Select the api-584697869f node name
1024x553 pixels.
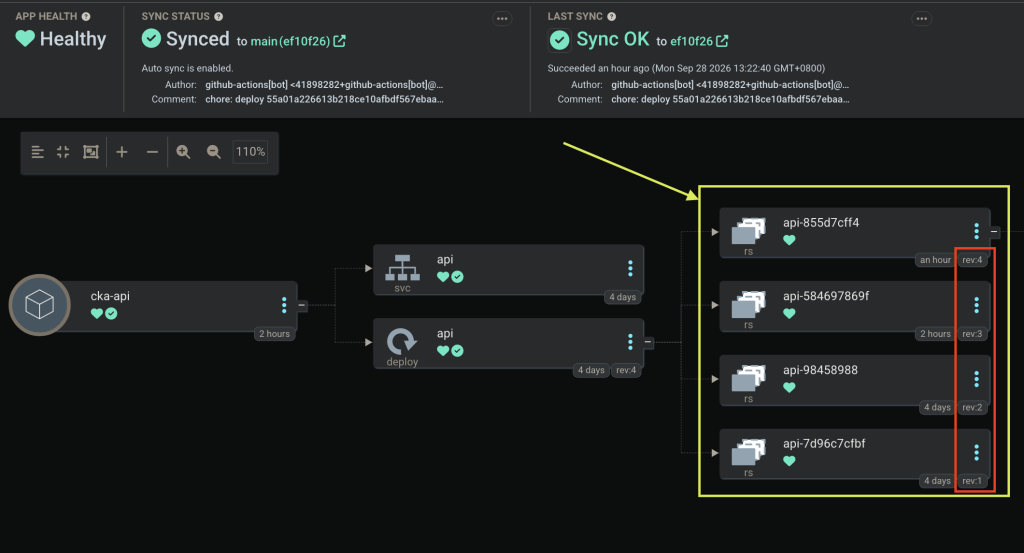tap(826, 296)
